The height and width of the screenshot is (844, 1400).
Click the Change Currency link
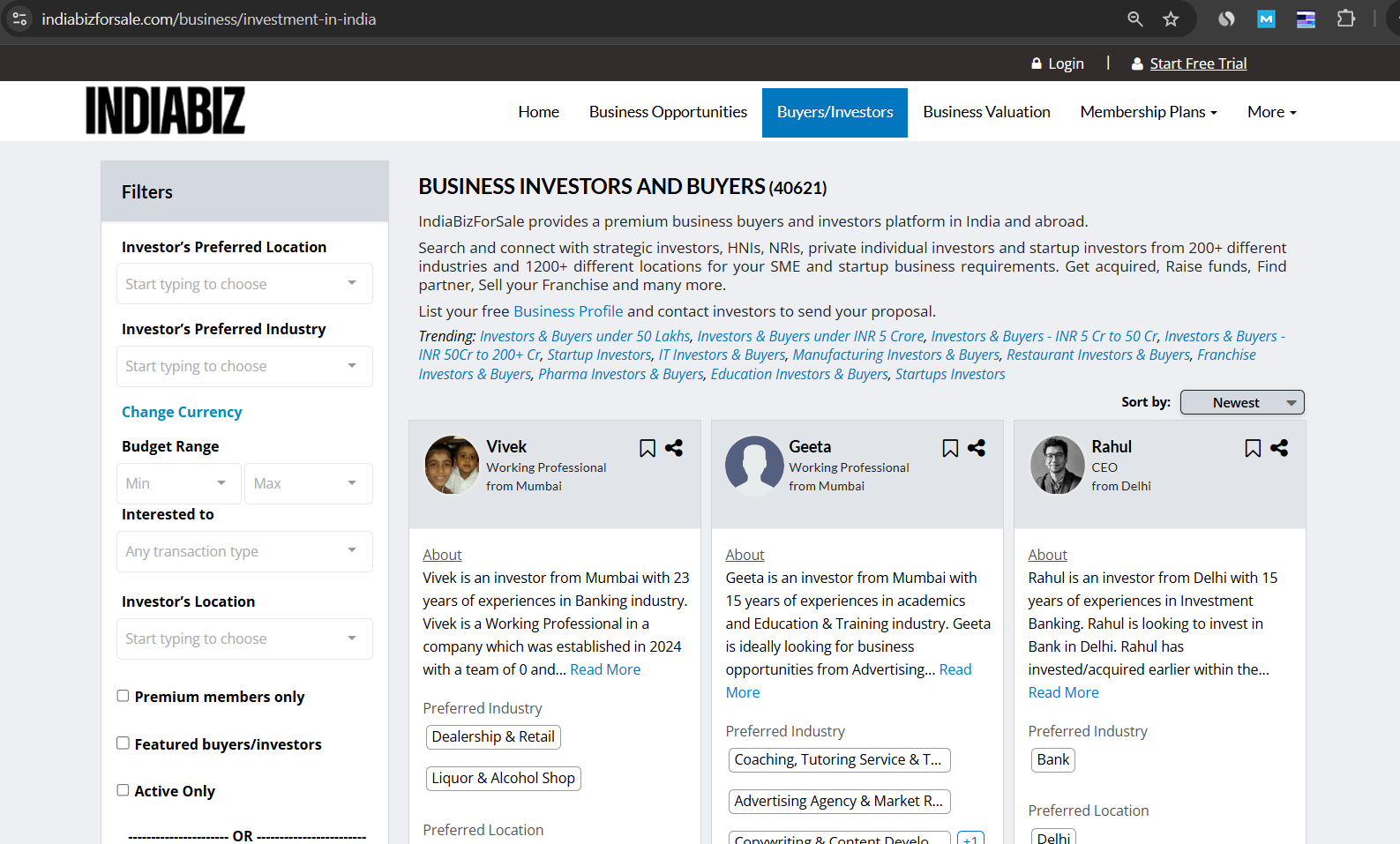point(182,412)
